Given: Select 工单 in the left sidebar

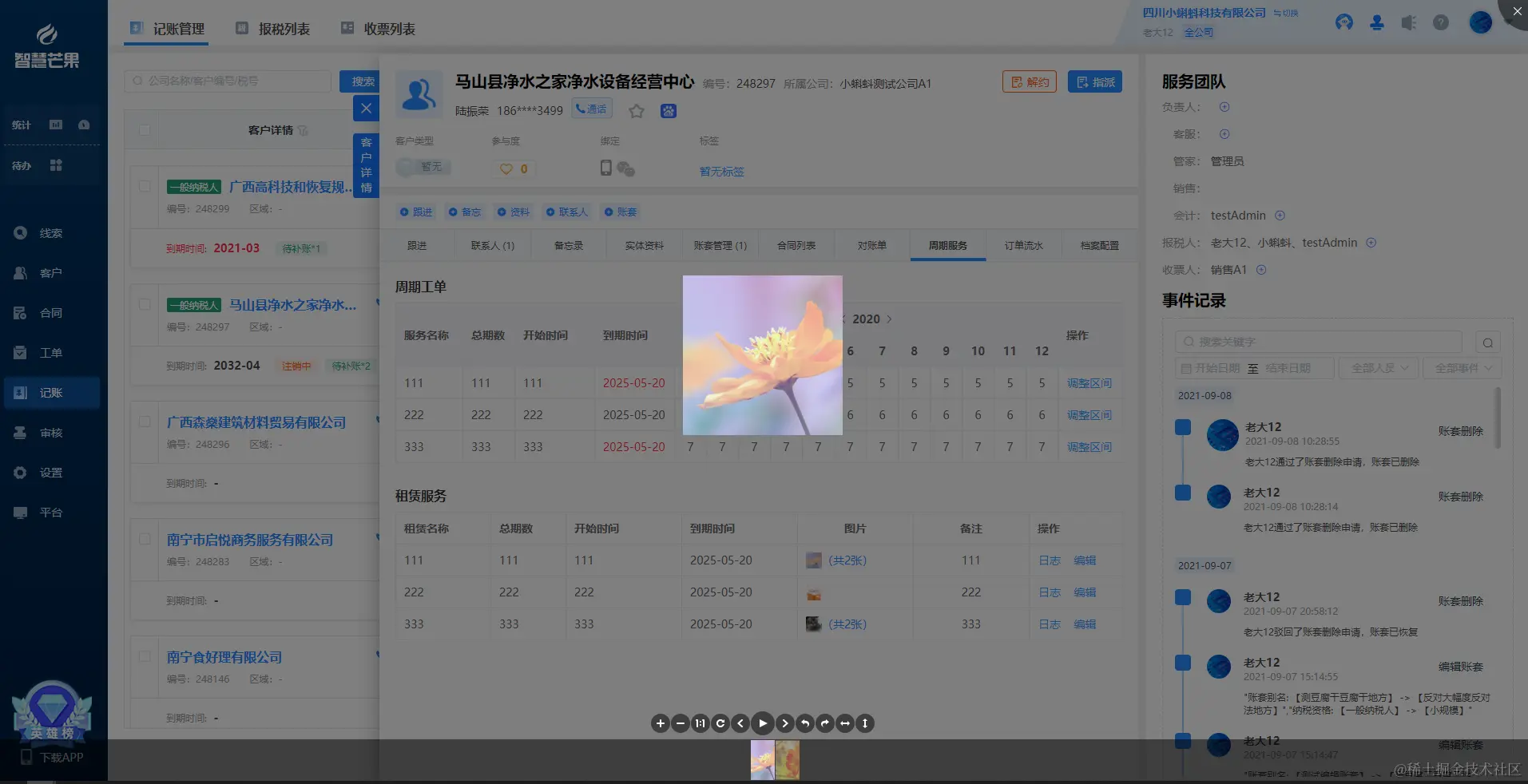Looking at the screenshot, I should point(50,352).
